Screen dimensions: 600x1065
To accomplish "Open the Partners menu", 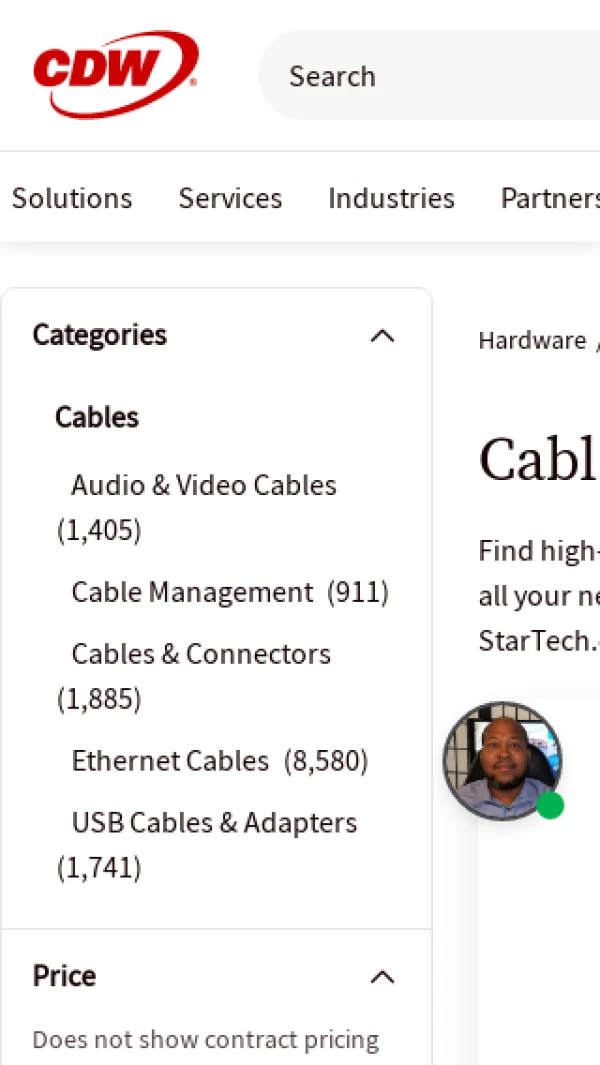I will click(550, 198).
